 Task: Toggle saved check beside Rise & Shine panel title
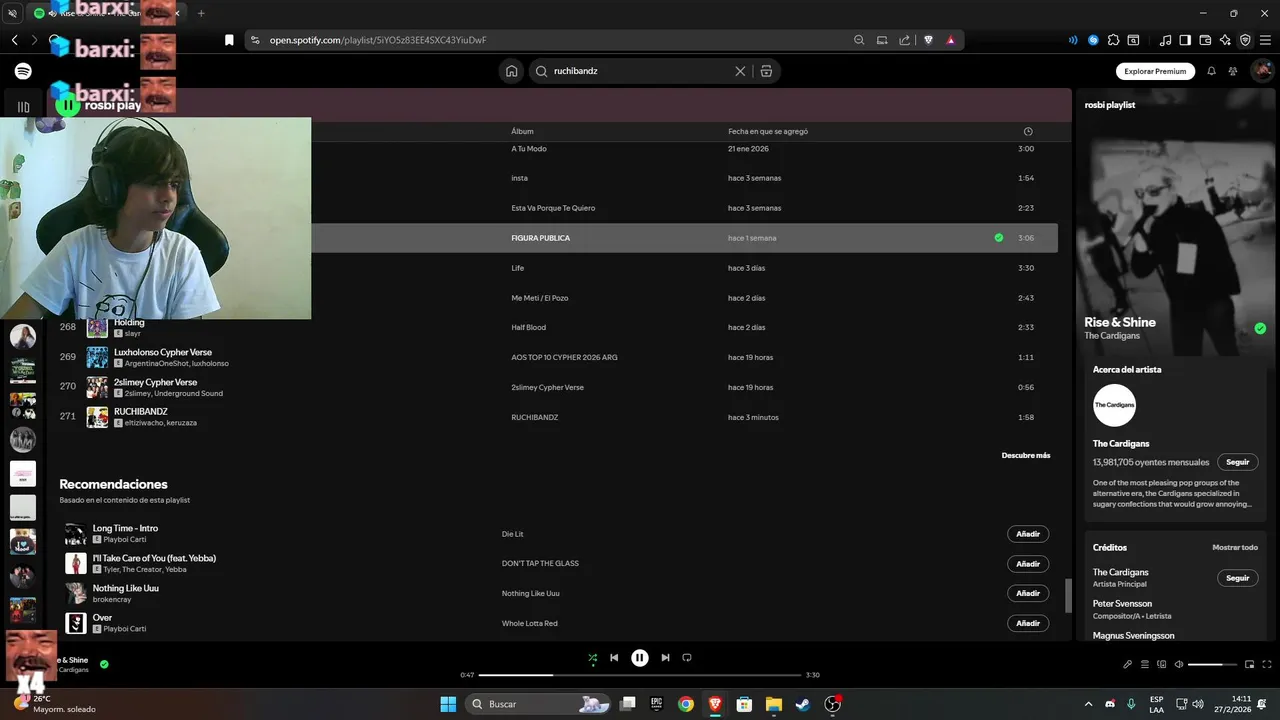[1260, 328]
